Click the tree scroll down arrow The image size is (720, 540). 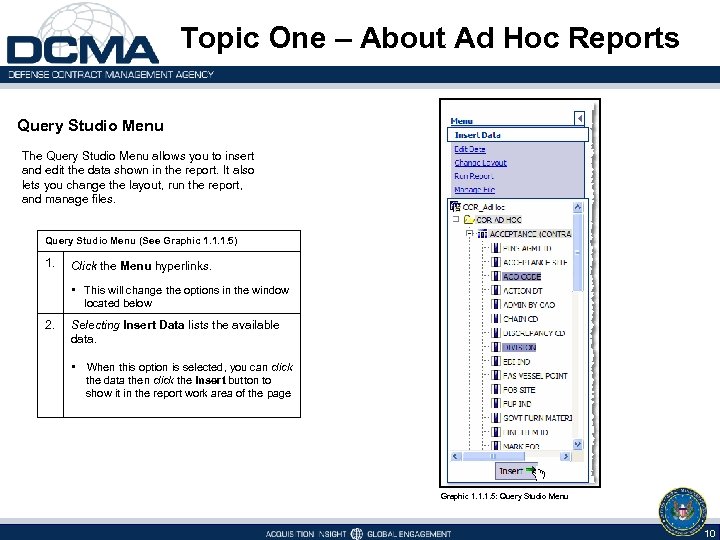click(x=578, y=444)
